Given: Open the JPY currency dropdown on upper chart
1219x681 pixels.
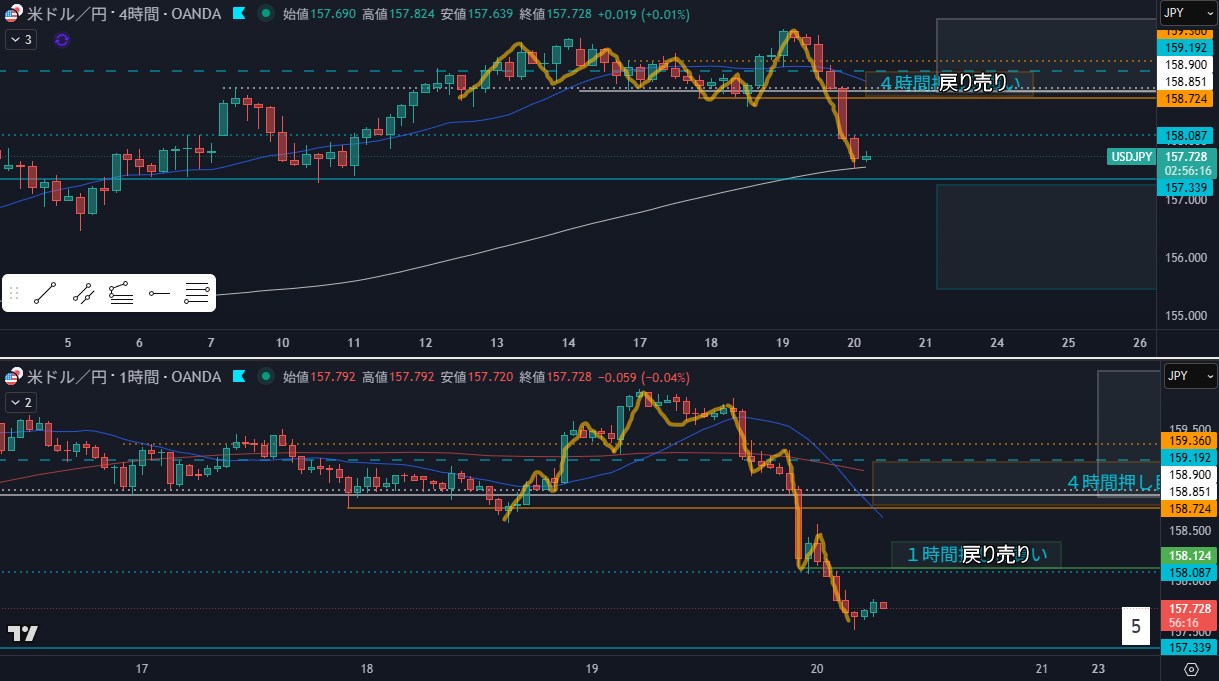Looking at the screenshot, I should (1187, 13).
